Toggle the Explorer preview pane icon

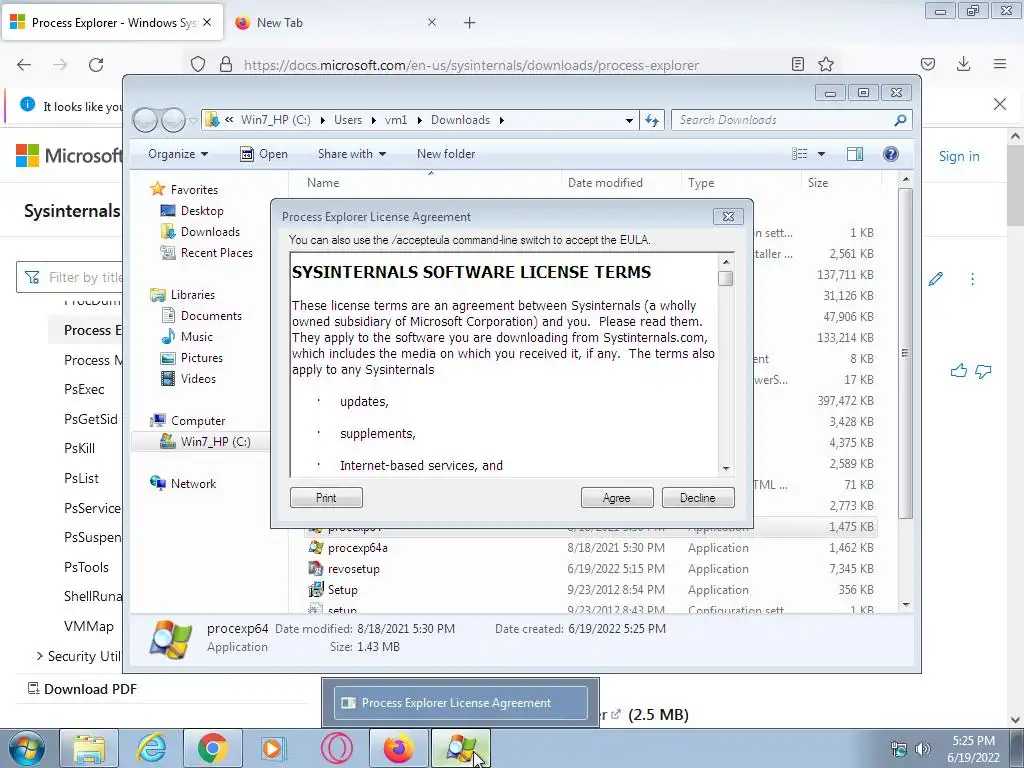pyautogui.click(x=855, y=154)
